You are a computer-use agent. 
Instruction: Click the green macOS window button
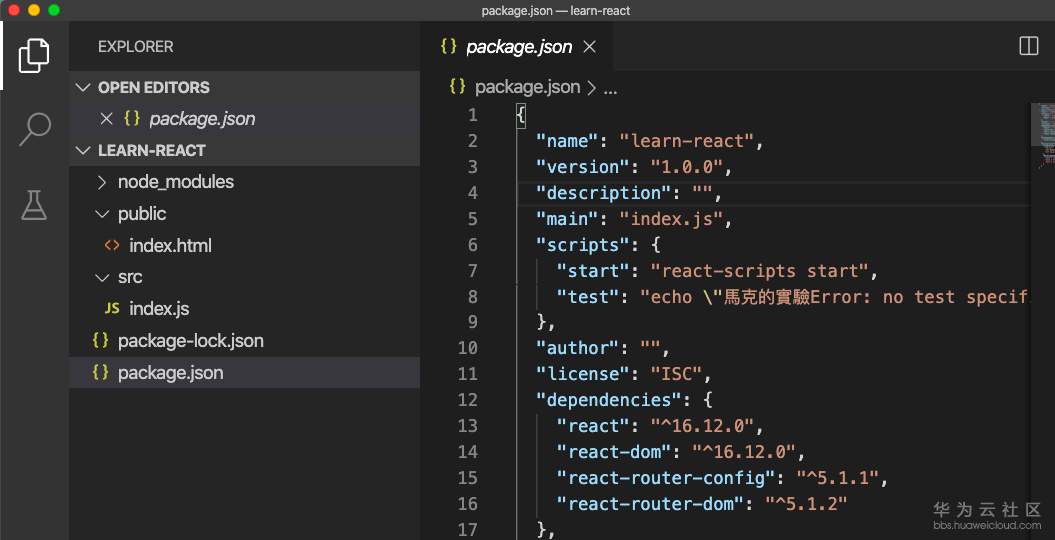click(x=54, y=10)
